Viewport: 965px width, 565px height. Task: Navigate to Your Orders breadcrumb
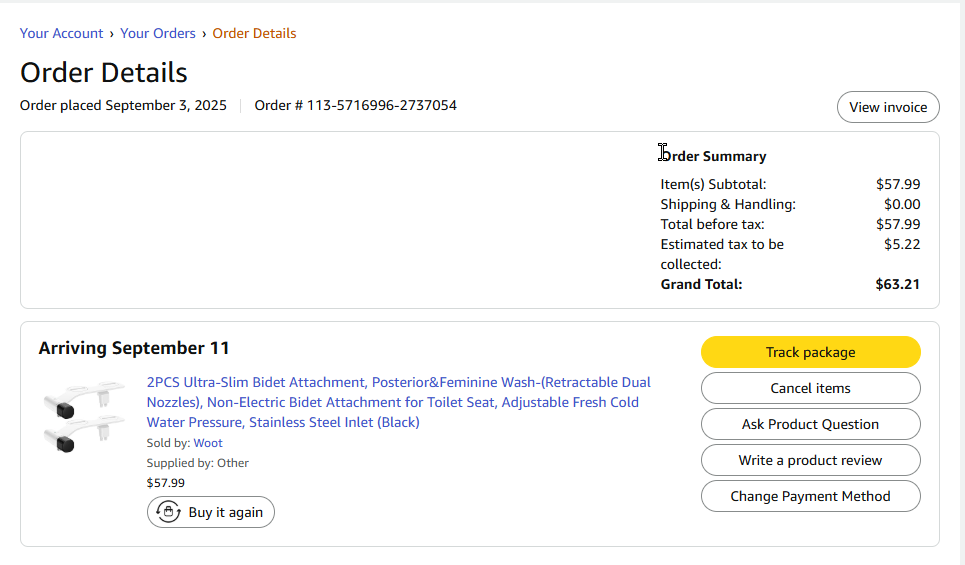click(158, 33)
